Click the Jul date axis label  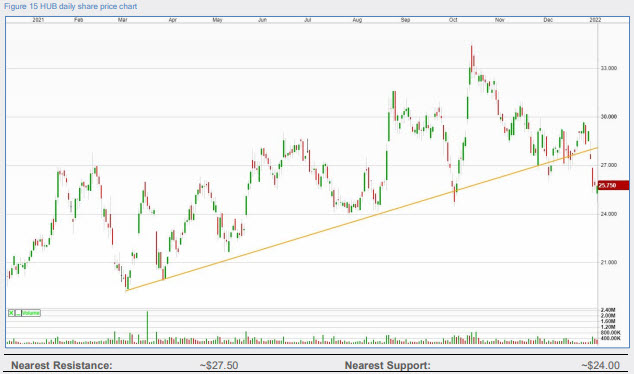(308, 20)
